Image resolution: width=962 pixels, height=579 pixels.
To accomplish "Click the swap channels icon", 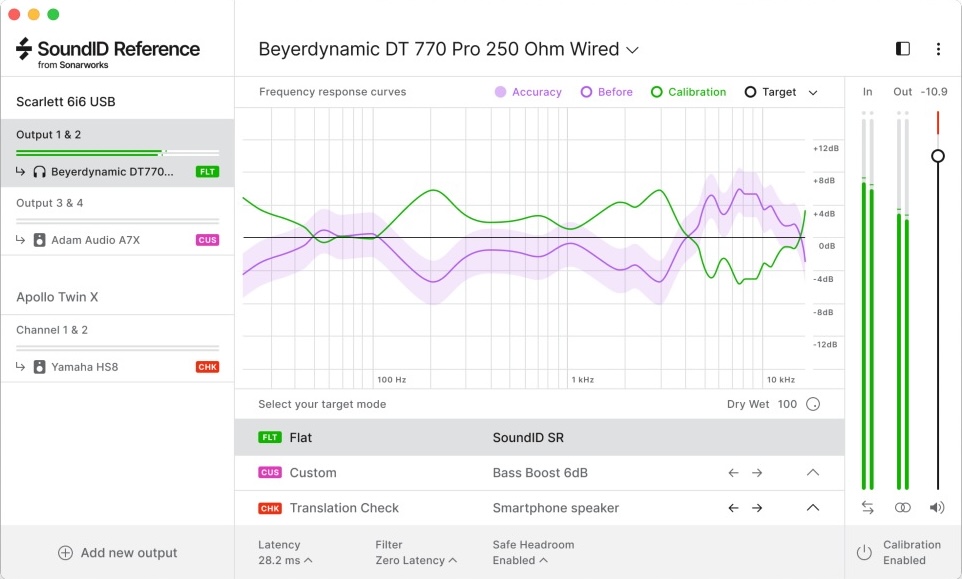I will pos(867,508).
